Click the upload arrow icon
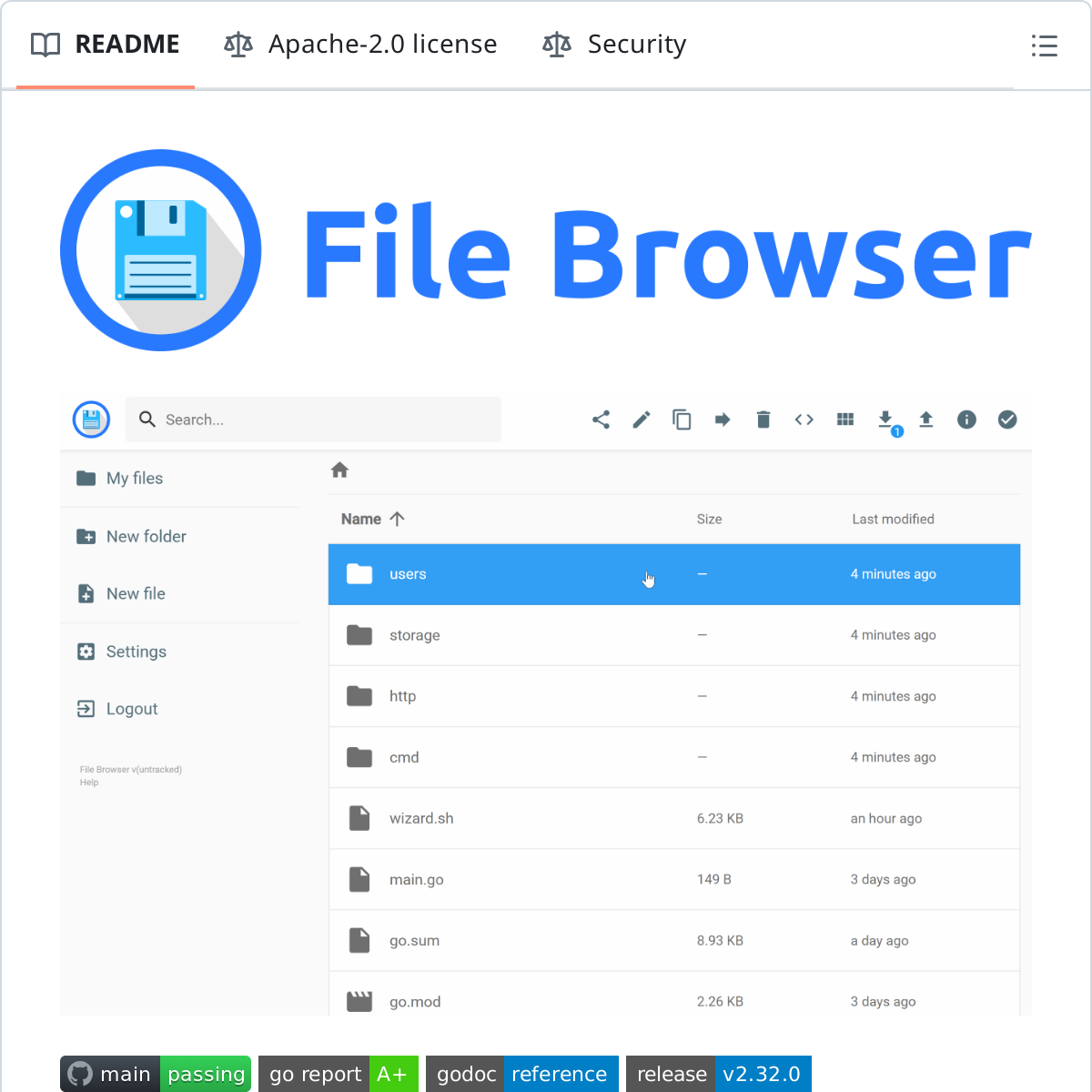This screenshot has width=1092, height=1092. pos(926,420)
